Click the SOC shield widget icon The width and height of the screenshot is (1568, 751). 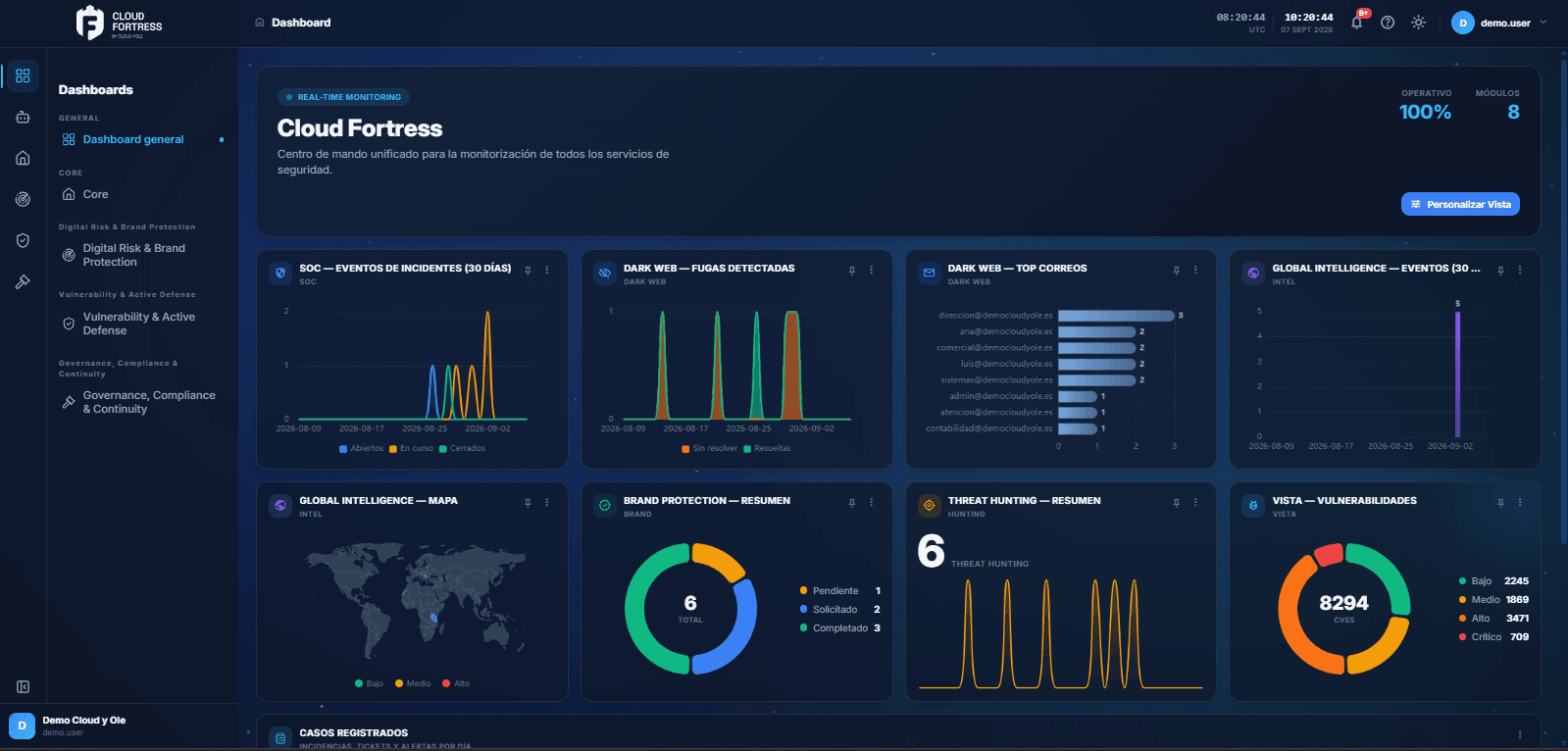click(280, 274)
